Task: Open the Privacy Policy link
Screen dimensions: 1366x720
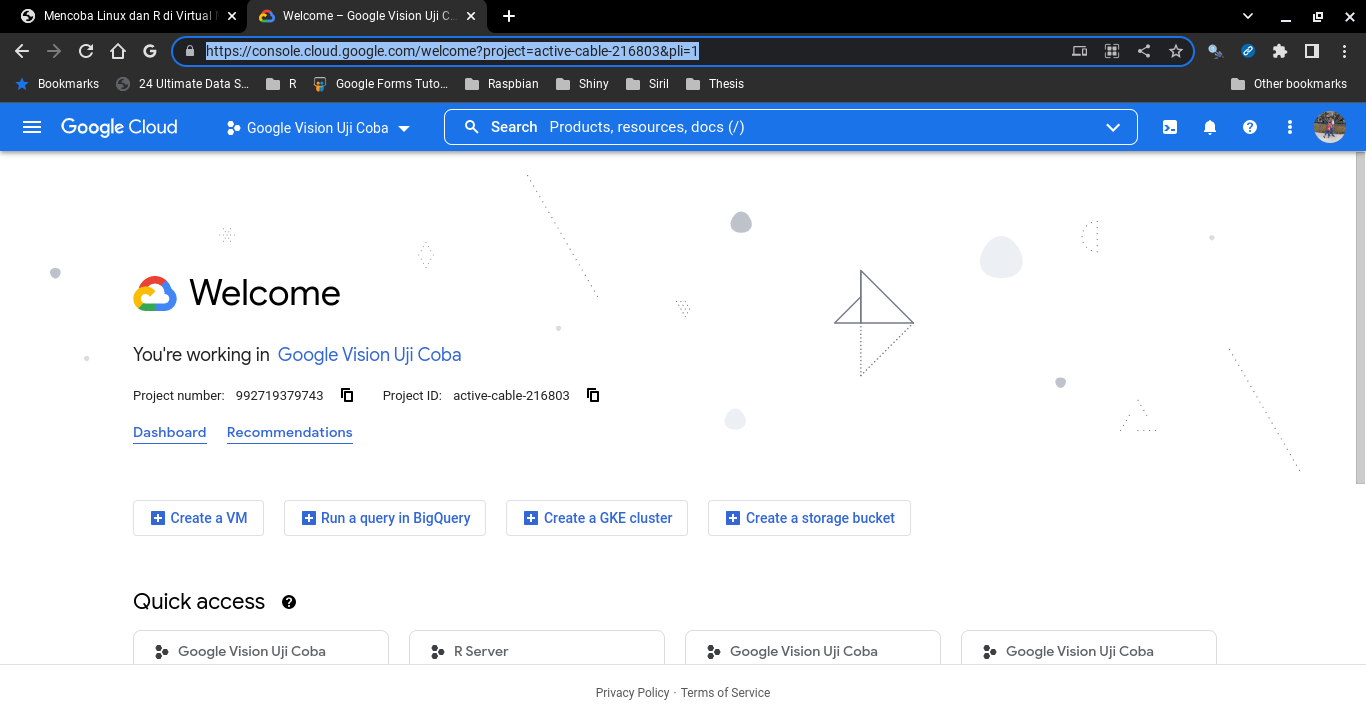Action: (632, 693)
